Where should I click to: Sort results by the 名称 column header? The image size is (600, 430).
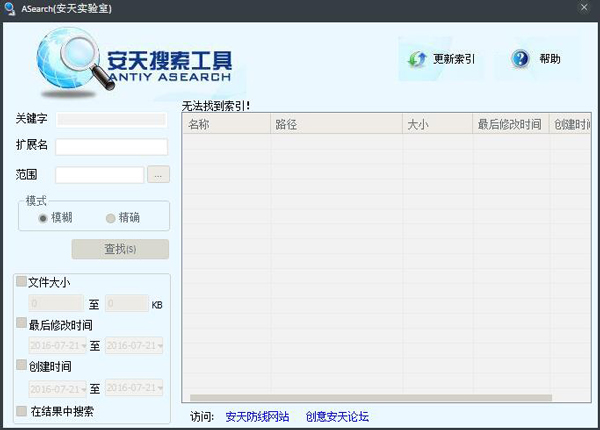pyautogui.click(x=227, y=124)
